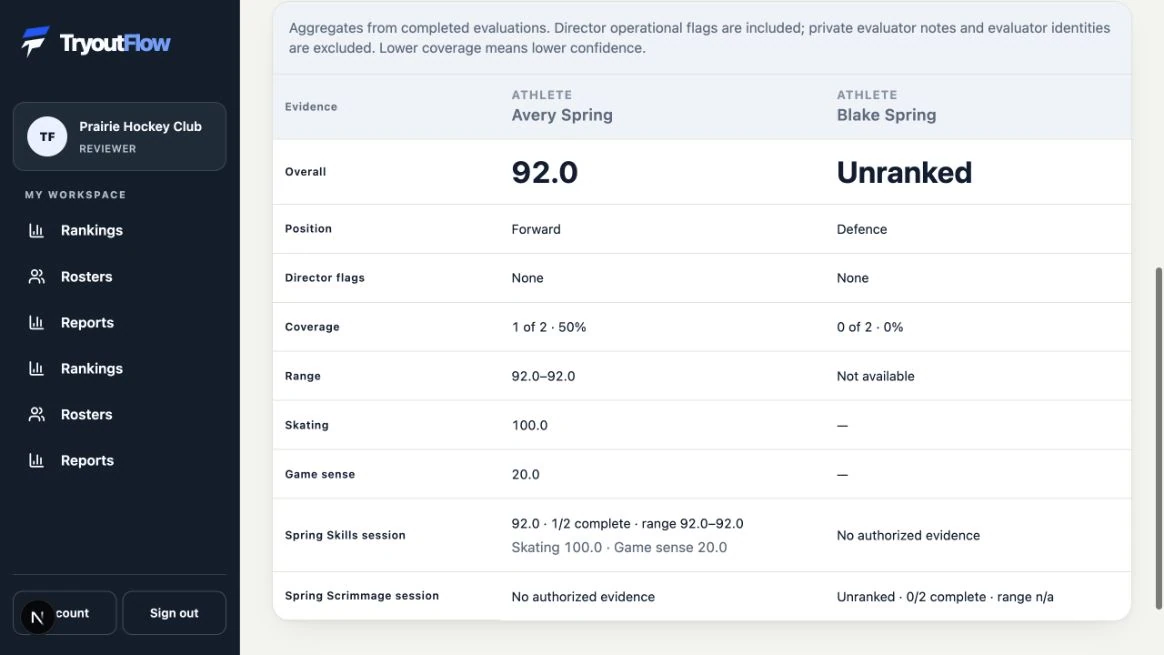
Task: Click the Game sense score 20.0
Action: tap(526, 474)
